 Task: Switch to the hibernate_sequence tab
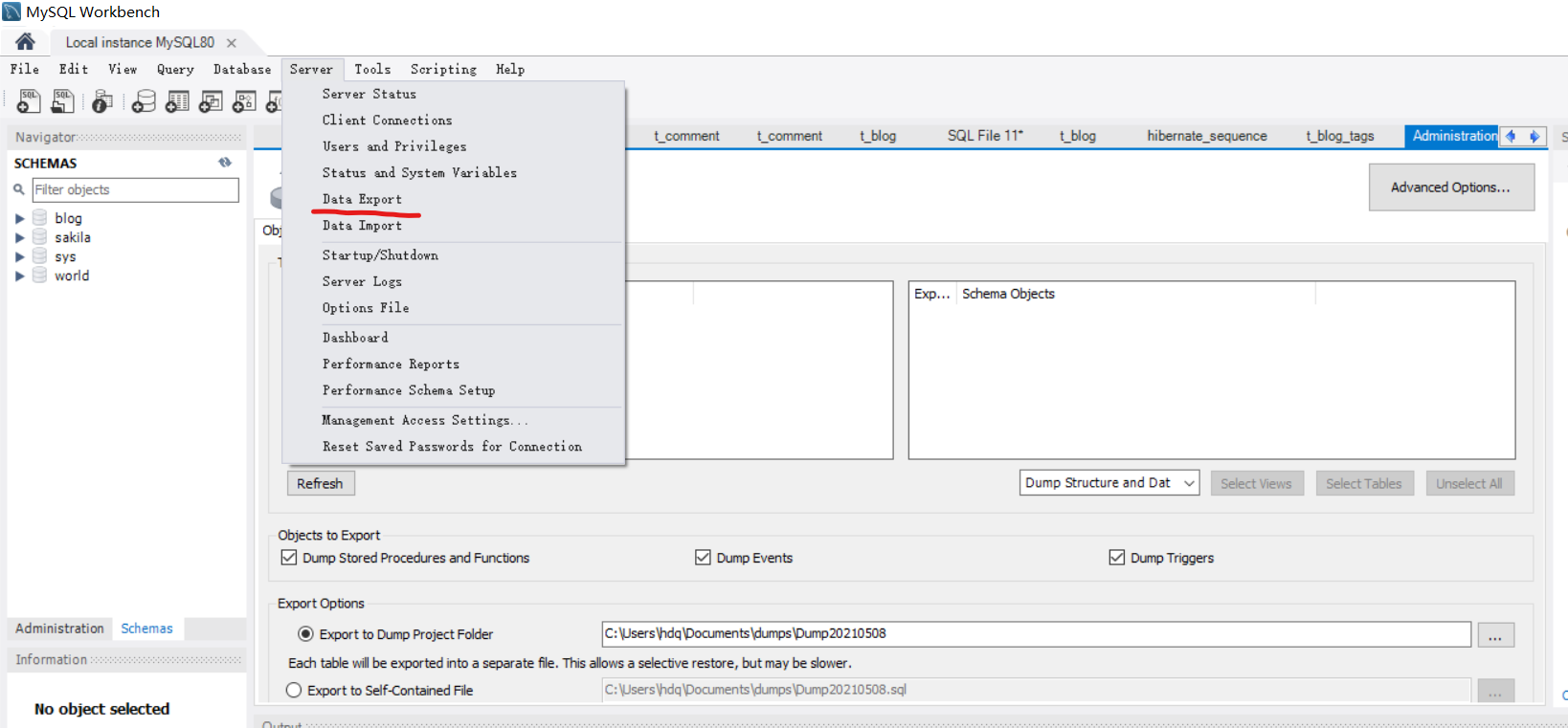point(1207,136)
